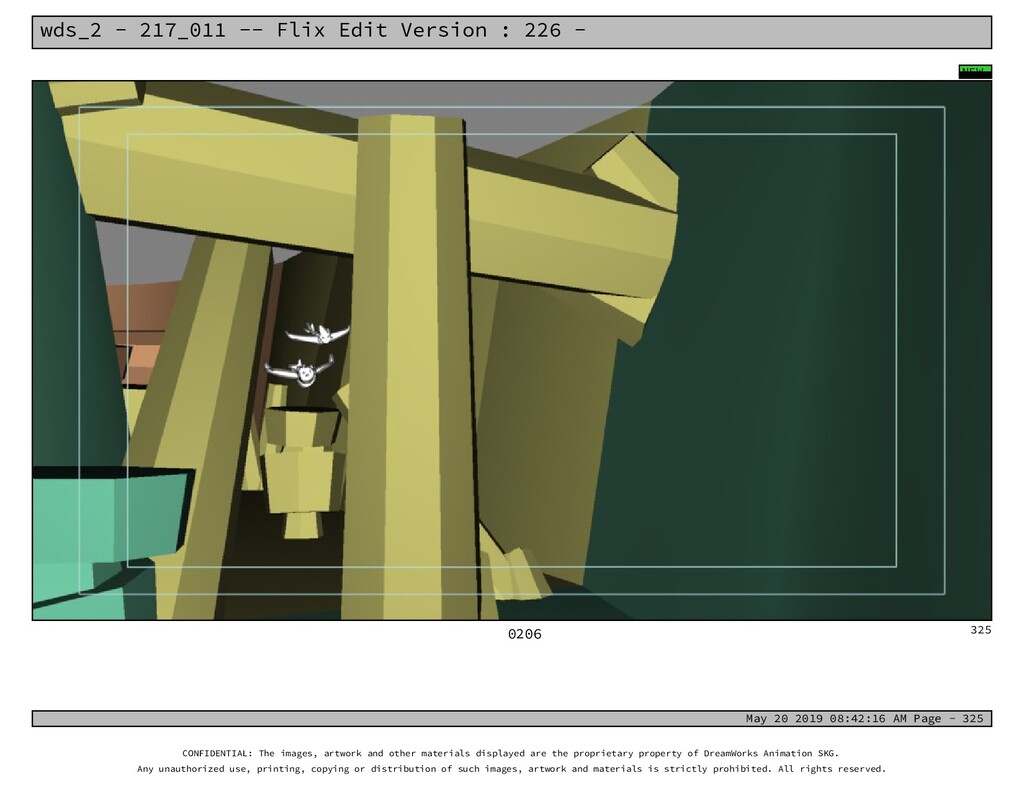This screenshot has width=1024, height=791.
Task: Click panel number '325' beside the frame
Action: tap(980, 630)
